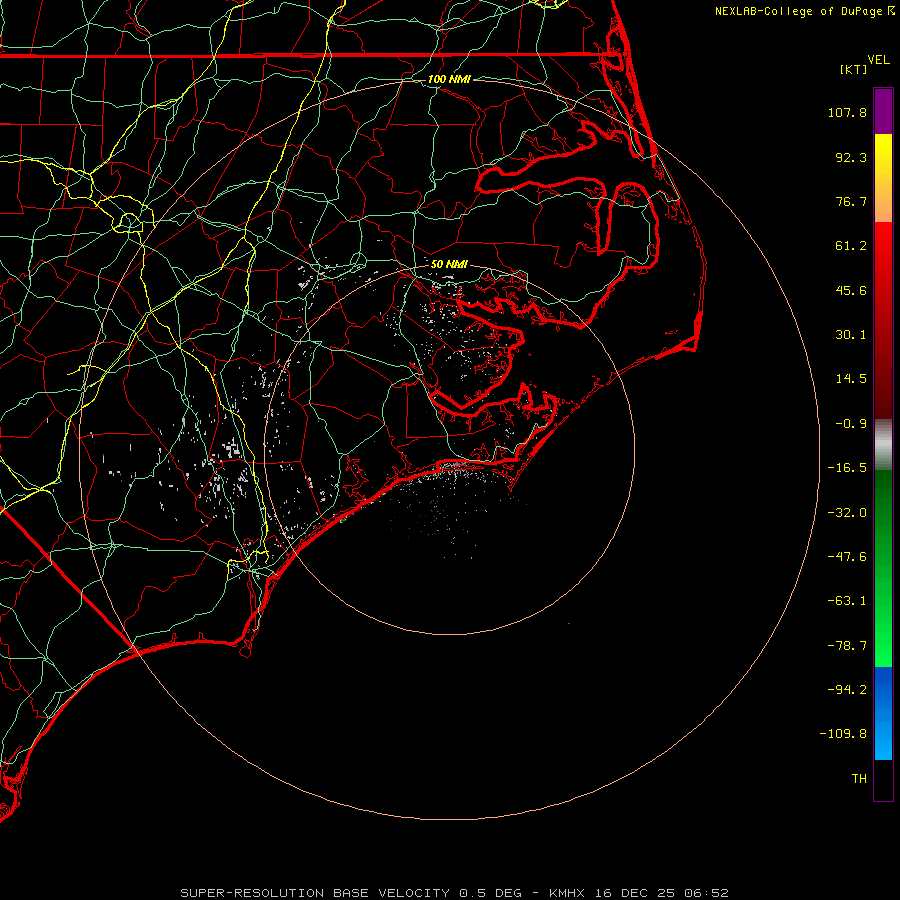
Task: Click the 92.3 velocity scale value
Action: (851, 157)
